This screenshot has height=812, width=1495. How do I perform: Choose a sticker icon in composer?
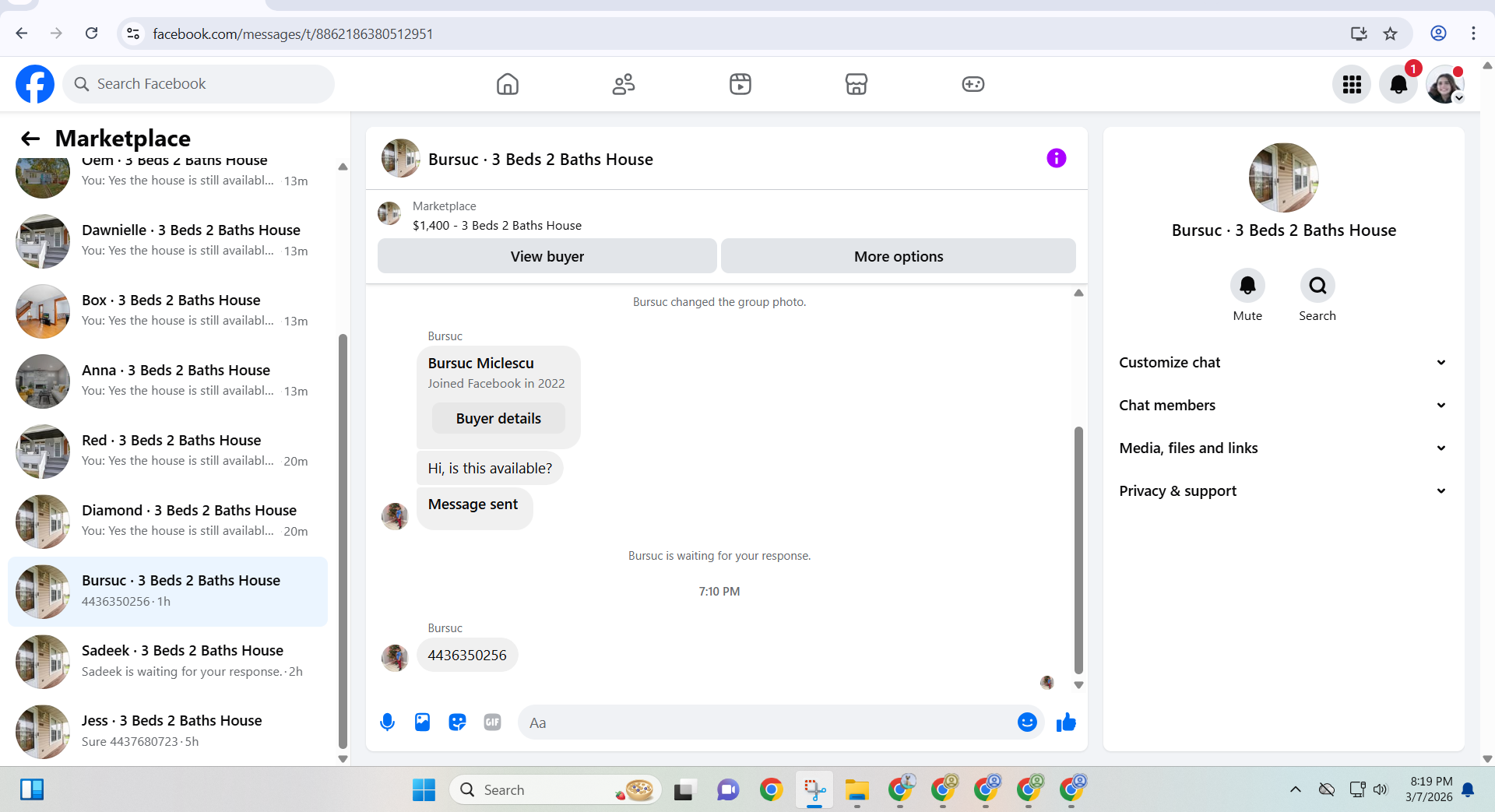(457, 722)
